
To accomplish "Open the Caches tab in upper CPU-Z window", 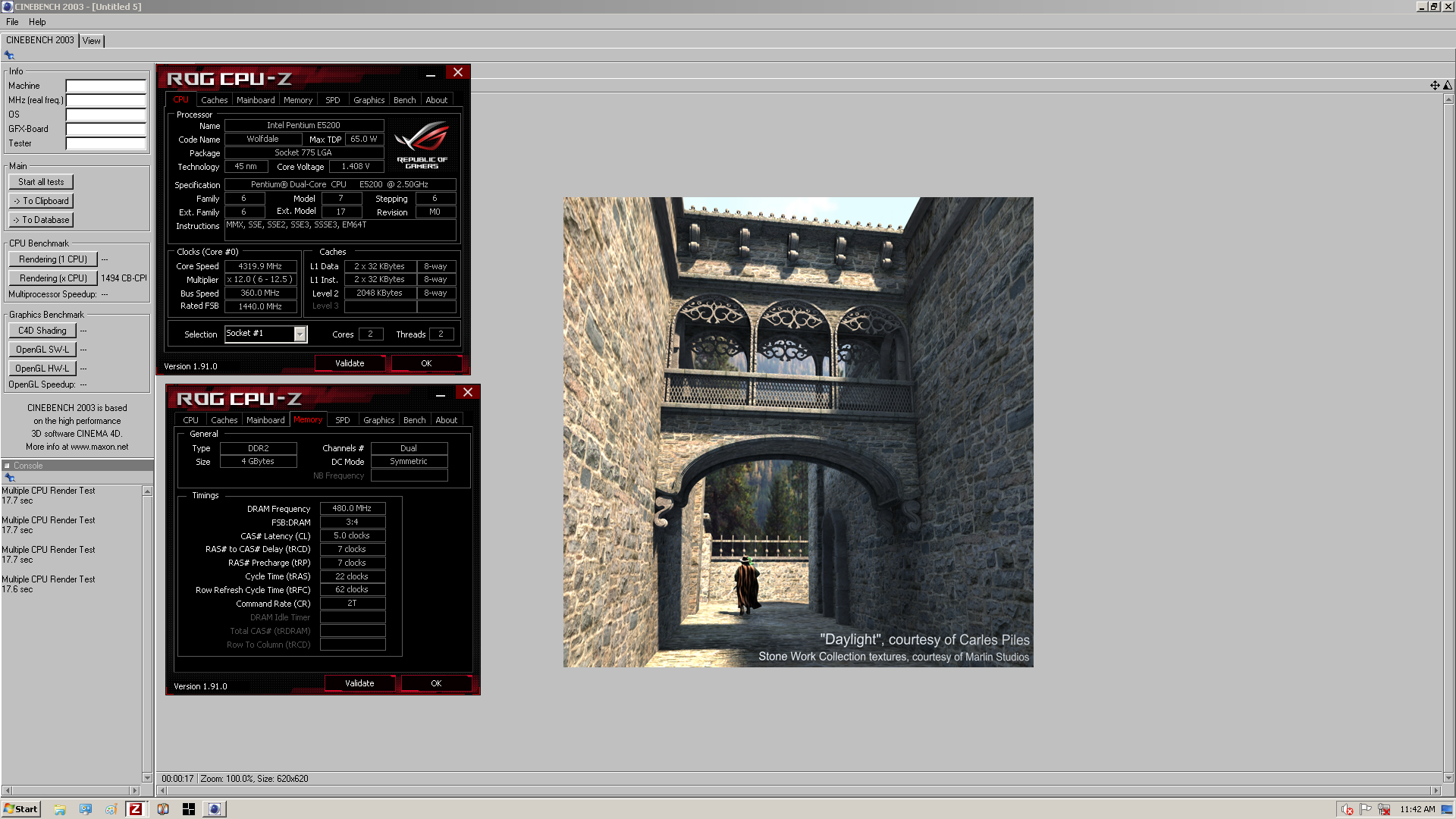I will click(x=214, y=100).
